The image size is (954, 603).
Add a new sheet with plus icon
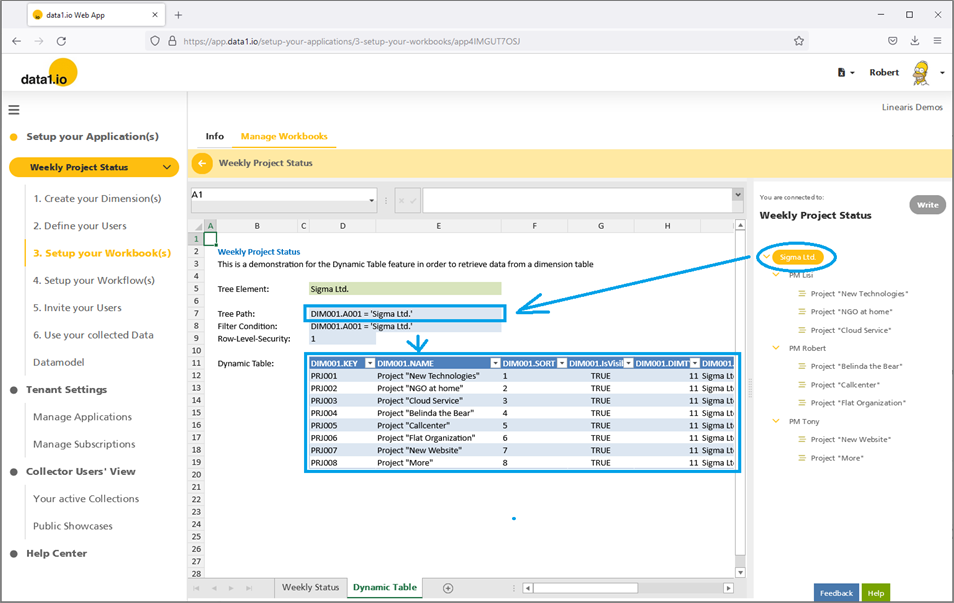point(448,588)
